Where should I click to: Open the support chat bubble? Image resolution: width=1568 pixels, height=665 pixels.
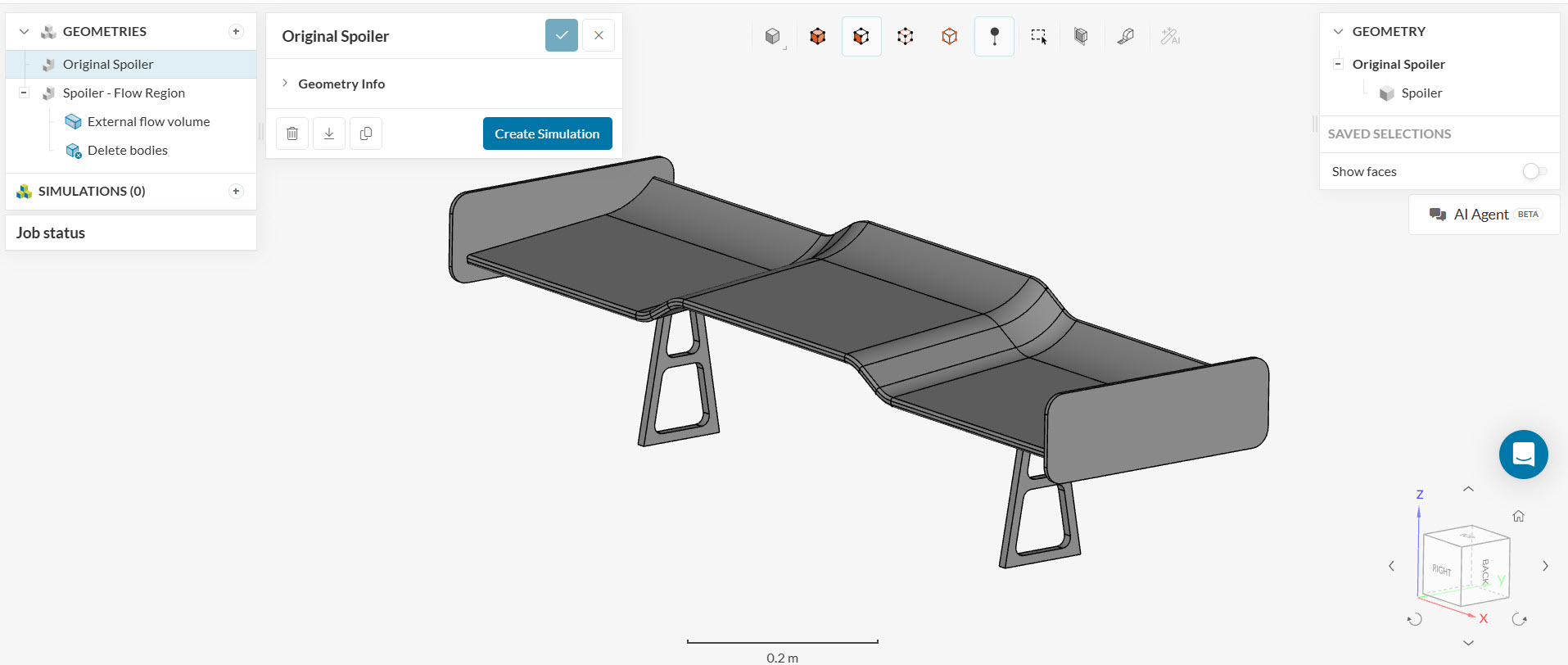coord(1523,454)
